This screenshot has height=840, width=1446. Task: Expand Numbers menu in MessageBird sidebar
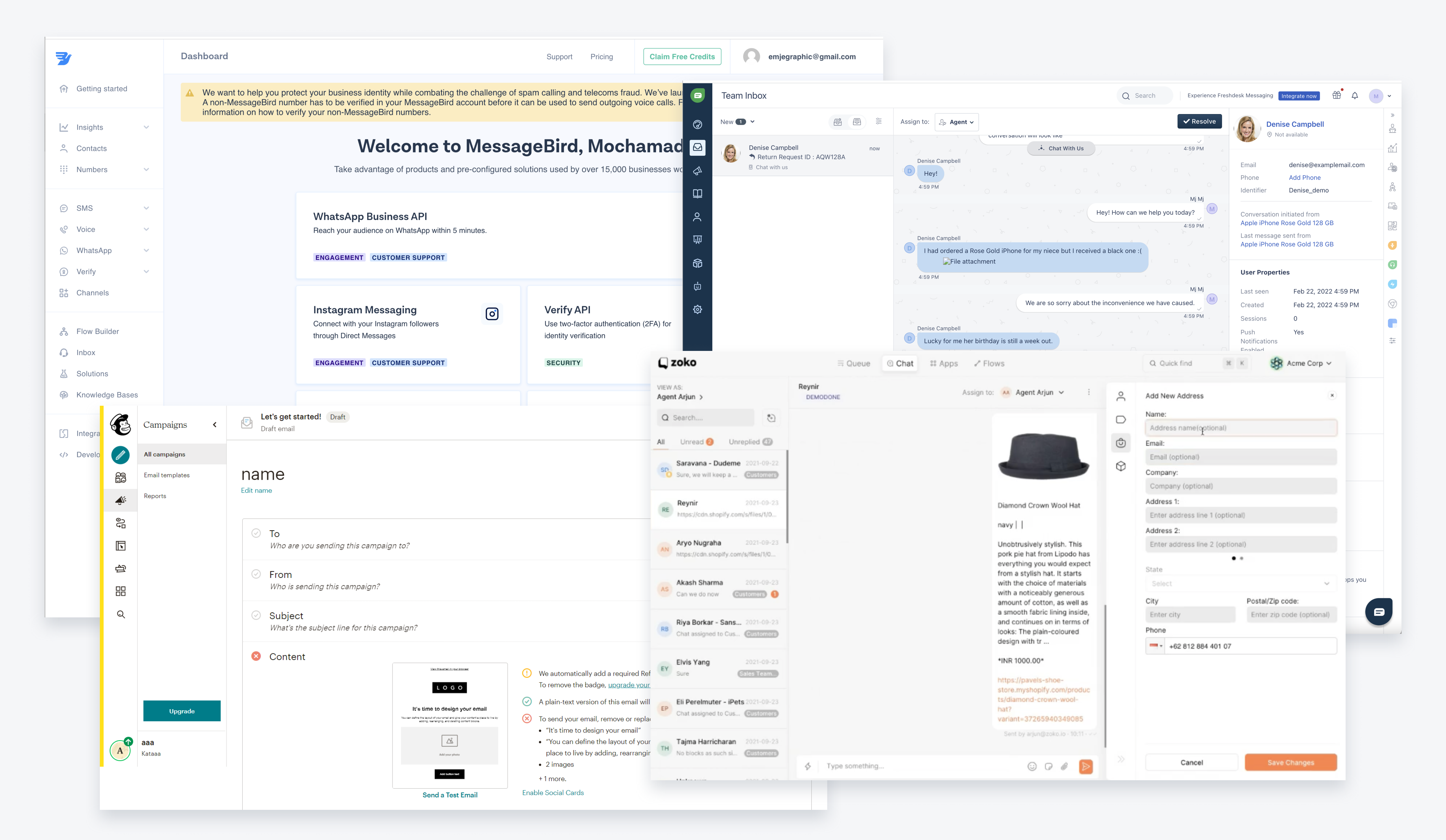point(146,170)
